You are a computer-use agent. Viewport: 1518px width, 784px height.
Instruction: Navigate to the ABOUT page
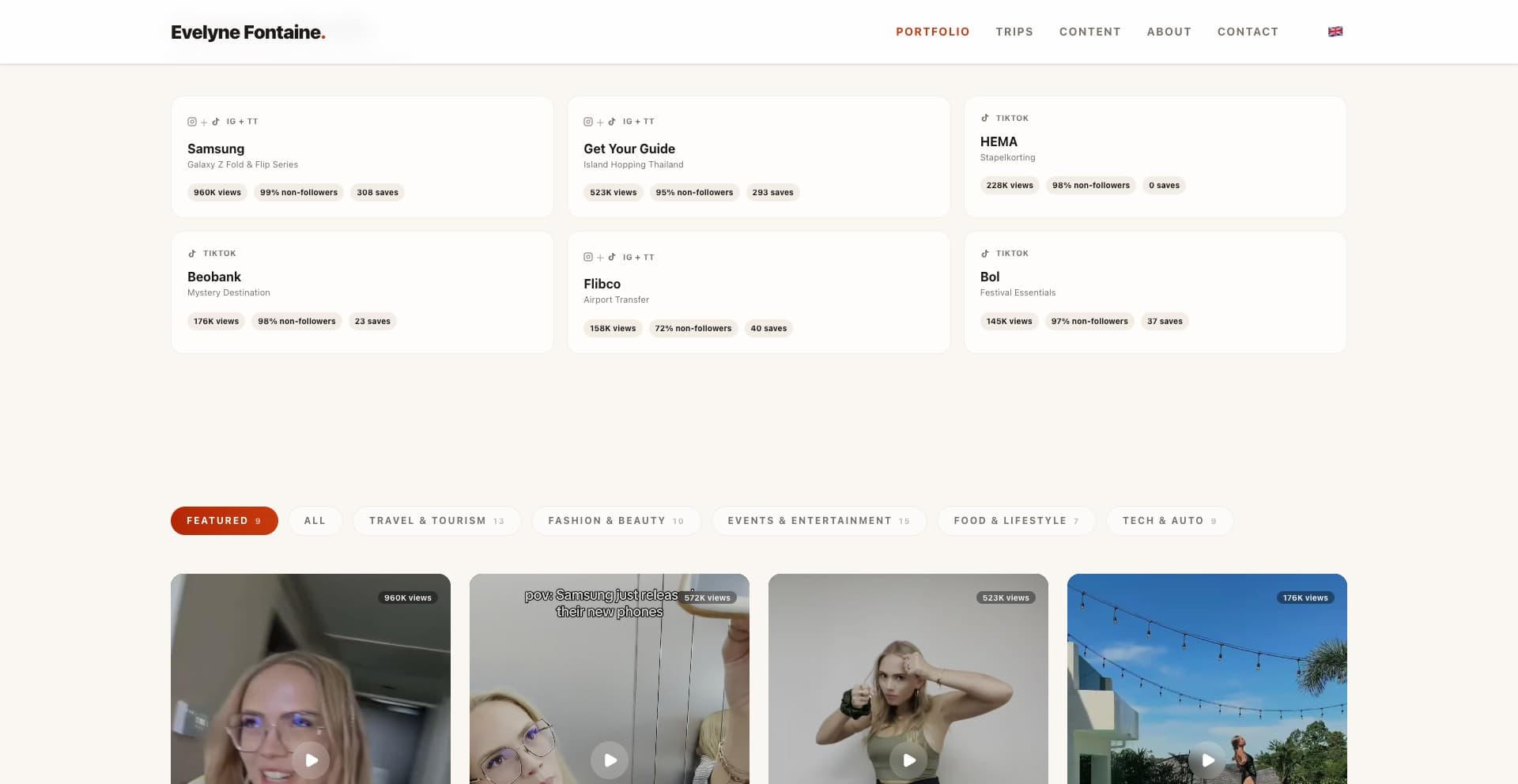pos(1169,32)
